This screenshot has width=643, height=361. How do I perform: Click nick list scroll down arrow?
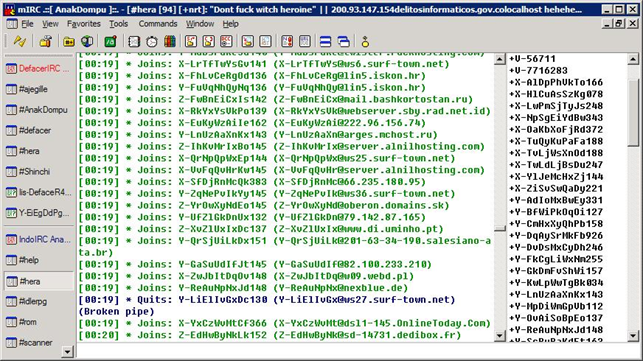(633, 336)
